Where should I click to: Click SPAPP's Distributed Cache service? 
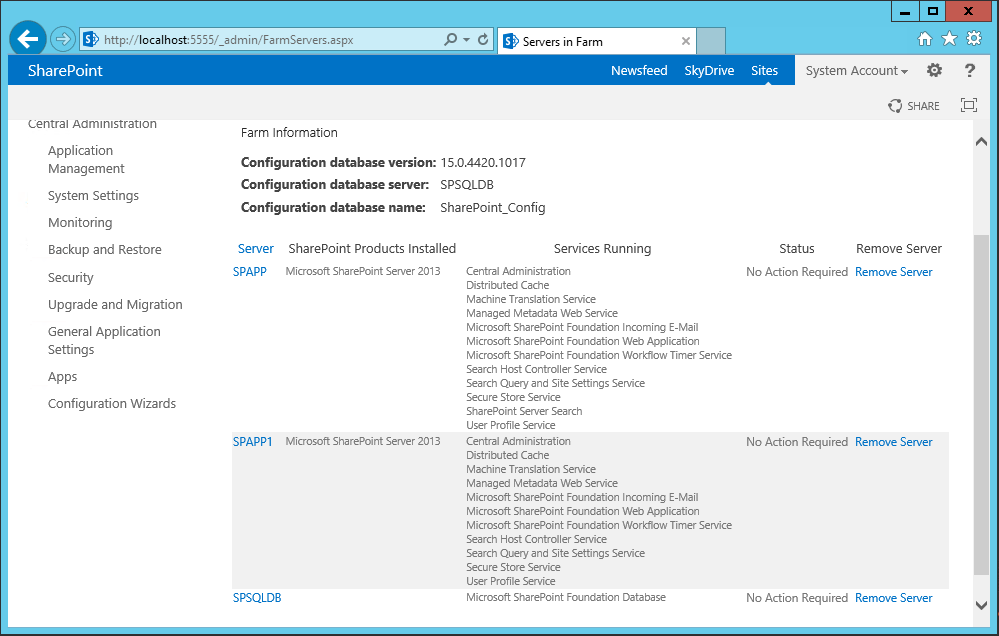point(507,285)
